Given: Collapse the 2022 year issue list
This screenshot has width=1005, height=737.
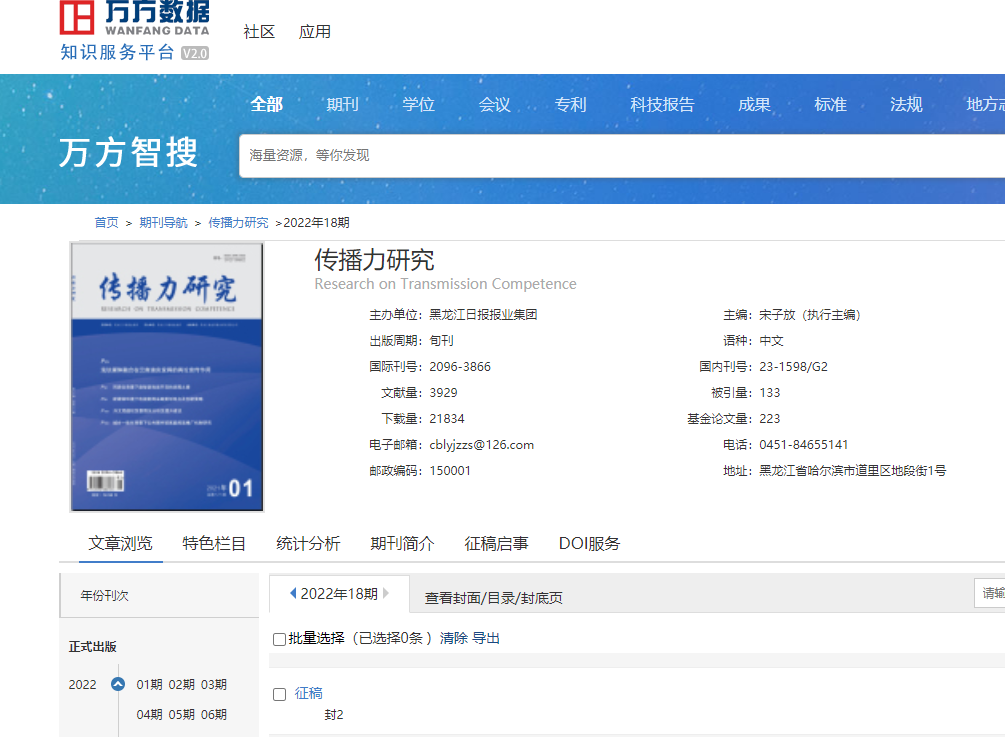Looking at the screenshot, I should click(118, 685).
